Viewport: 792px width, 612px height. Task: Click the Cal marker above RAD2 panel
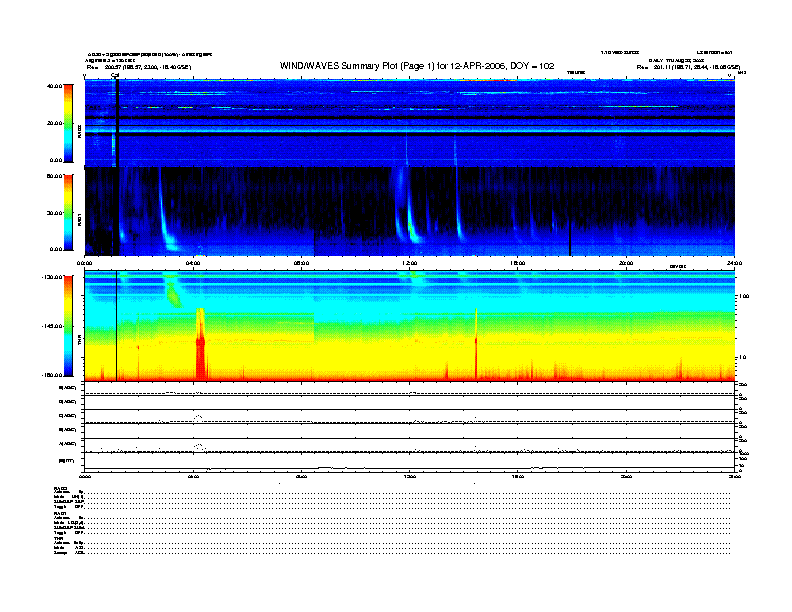pyautogui.click(x=115, y=76)
